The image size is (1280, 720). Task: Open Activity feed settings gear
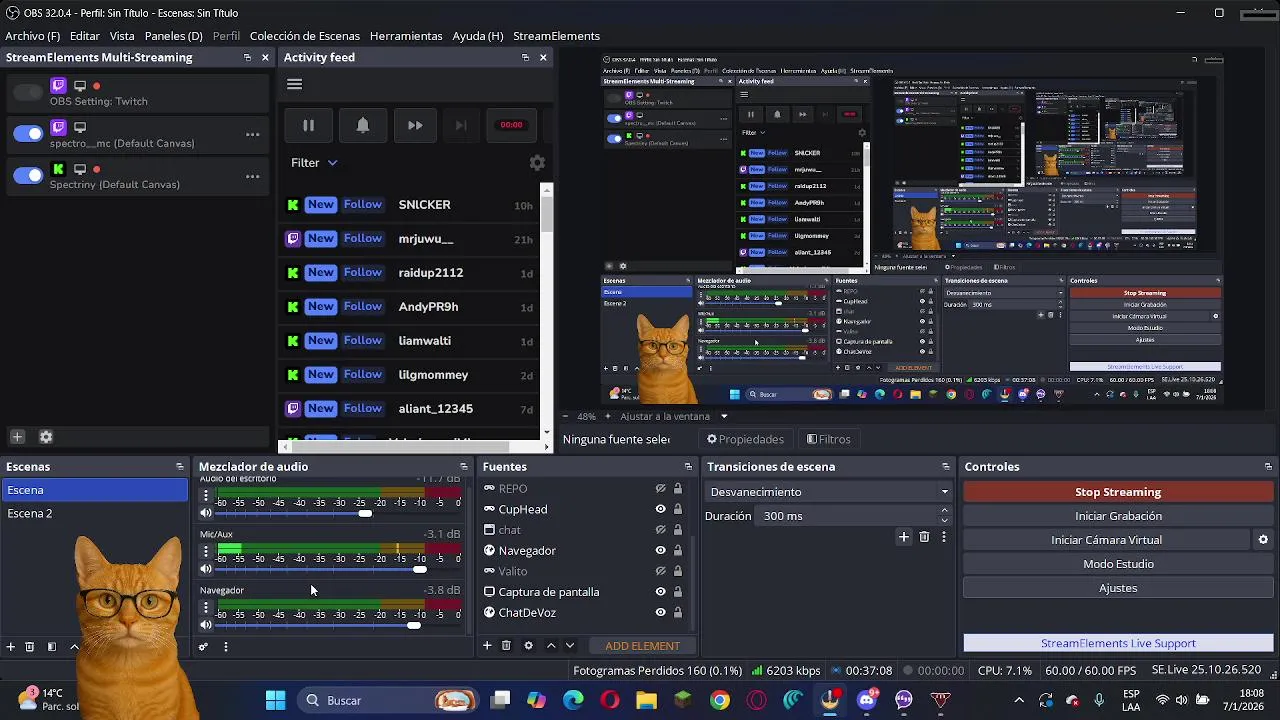(537, 162)
